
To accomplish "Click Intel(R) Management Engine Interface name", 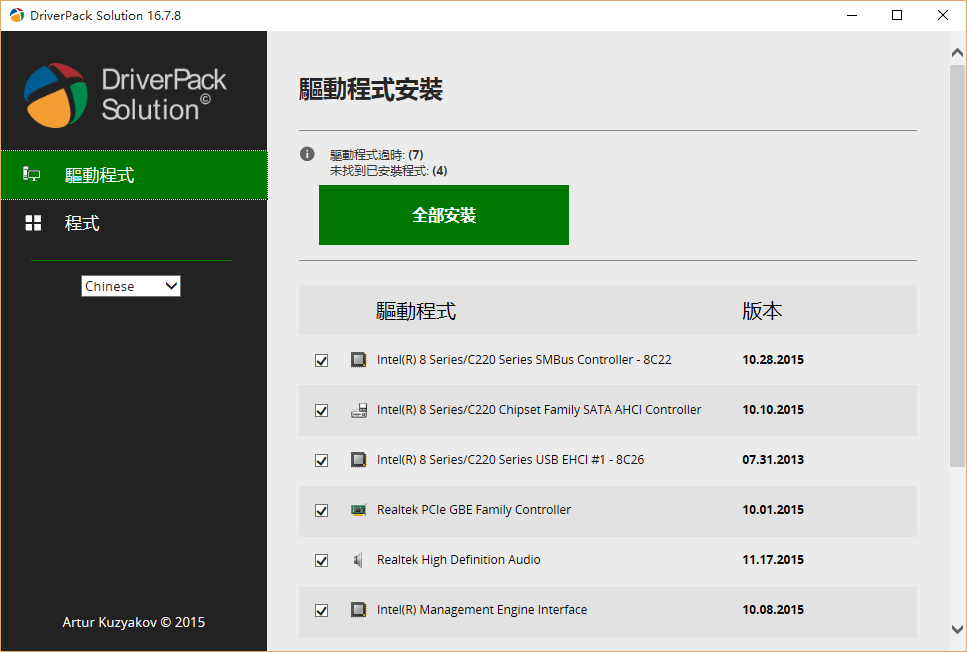I will coord(482,609).
